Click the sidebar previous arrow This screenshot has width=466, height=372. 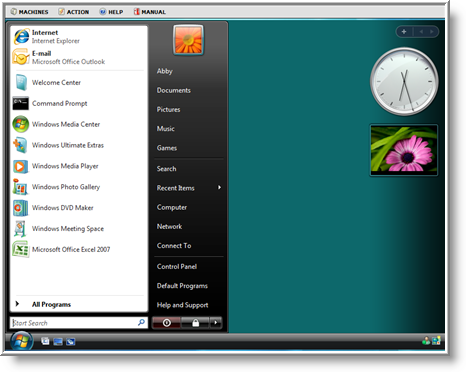point(421,32)
